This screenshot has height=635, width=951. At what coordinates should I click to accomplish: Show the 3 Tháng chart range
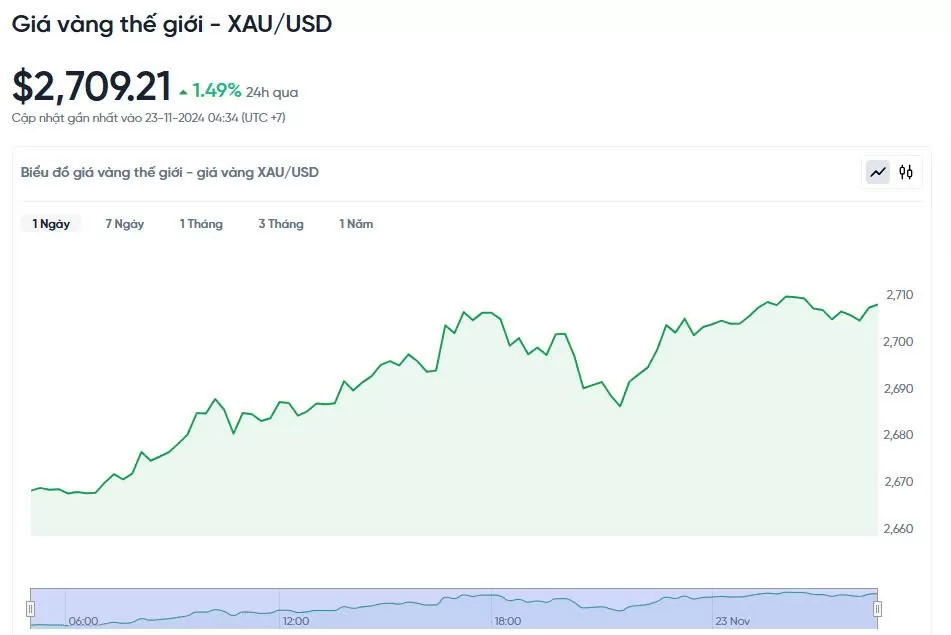[x=281, y=224]
